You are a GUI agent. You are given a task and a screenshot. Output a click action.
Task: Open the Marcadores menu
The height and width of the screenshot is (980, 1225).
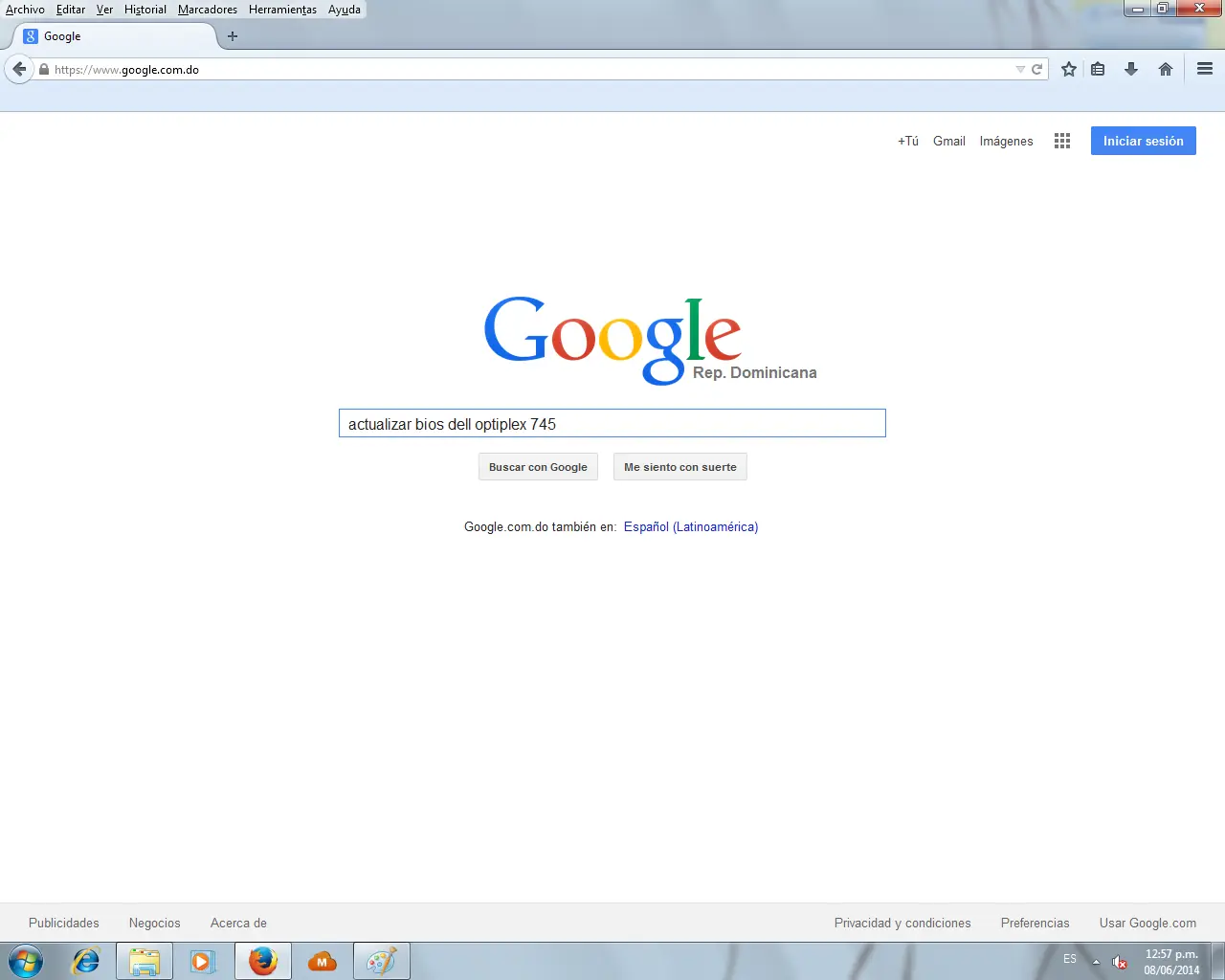coord(208,10)
